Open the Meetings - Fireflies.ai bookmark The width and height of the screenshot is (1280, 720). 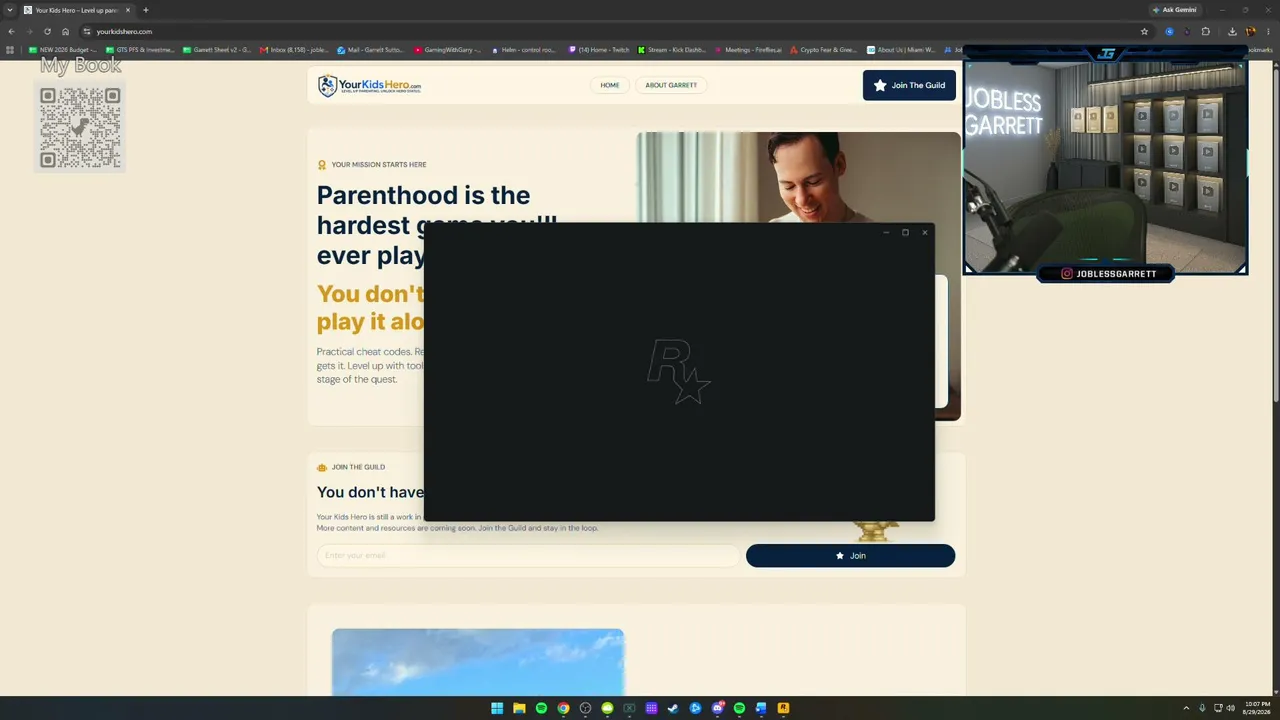click(x=748, y=50)
